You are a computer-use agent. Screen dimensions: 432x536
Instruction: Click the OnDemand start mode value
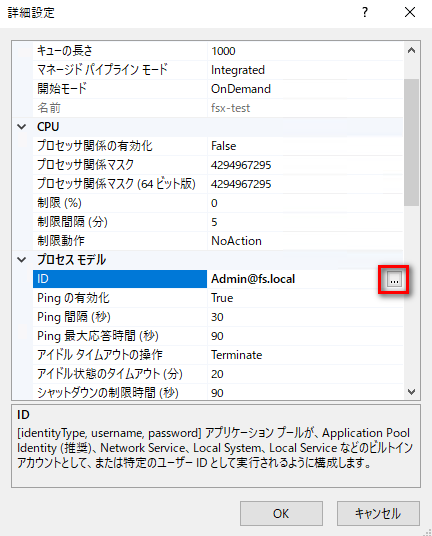point(241,89)
